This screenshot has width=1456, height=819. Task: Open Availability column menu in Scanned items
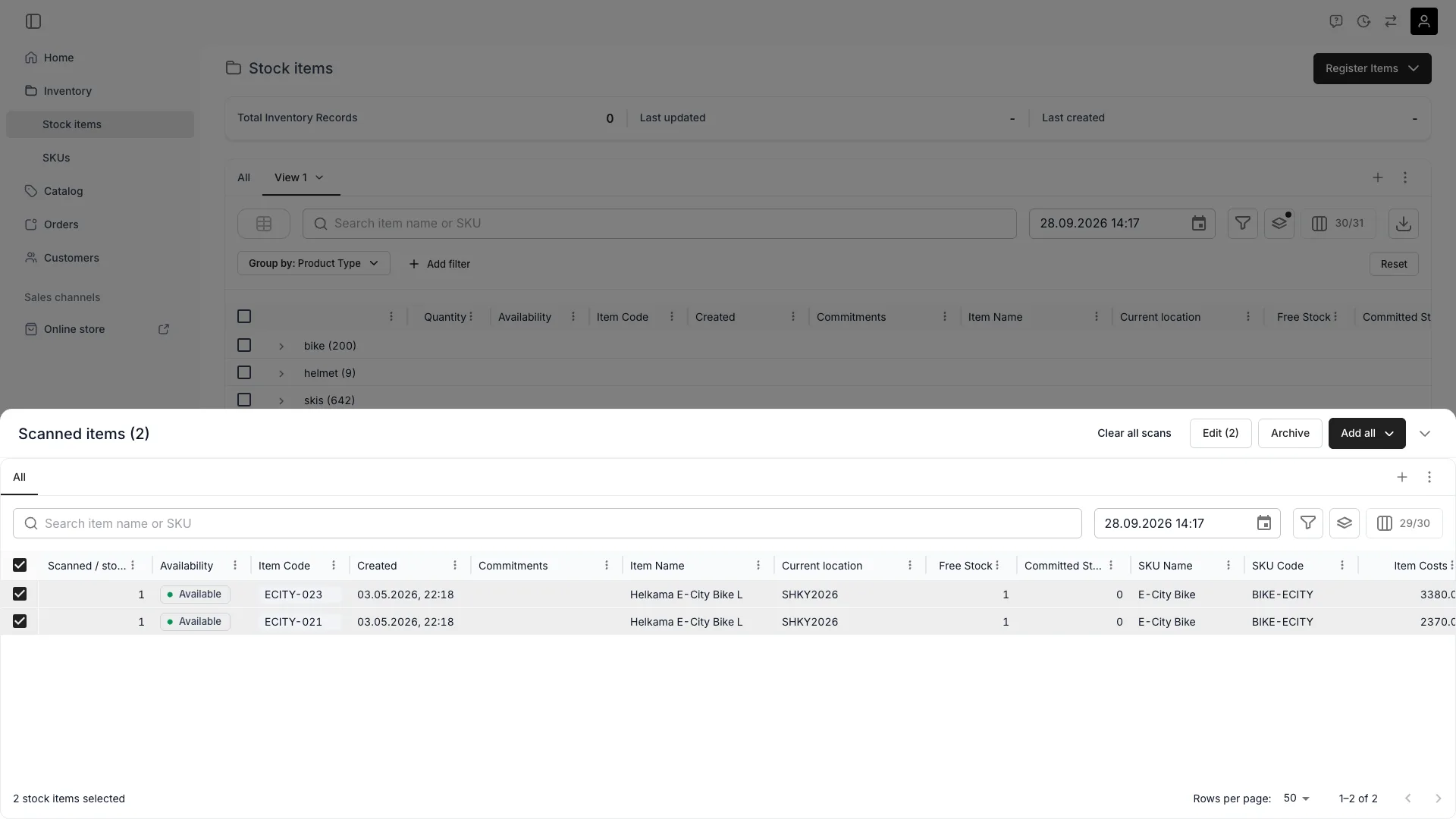(235, 566)
